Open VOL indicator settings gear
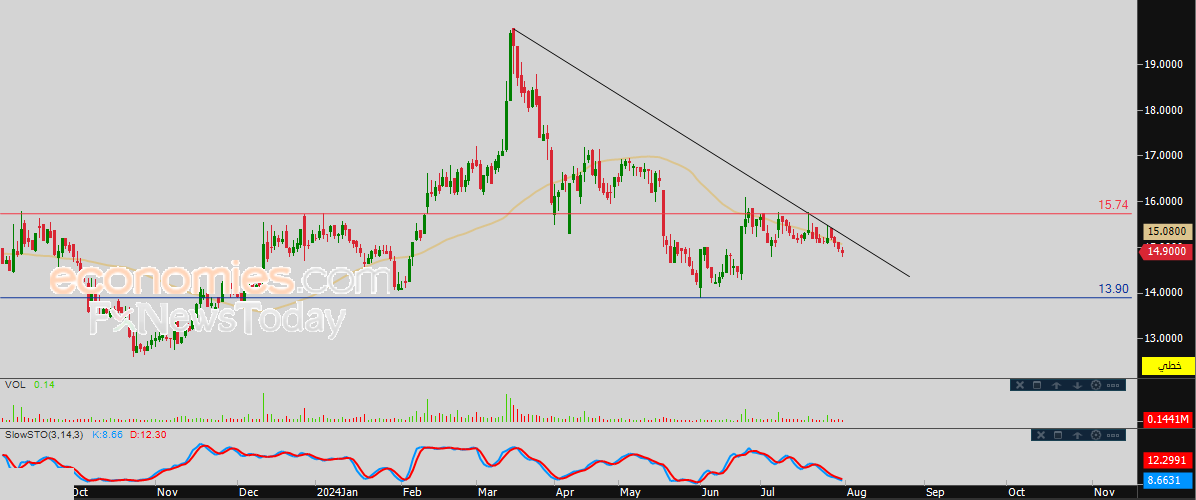Viewport: 1196px width, 500px height. [x=1096, y=385]
